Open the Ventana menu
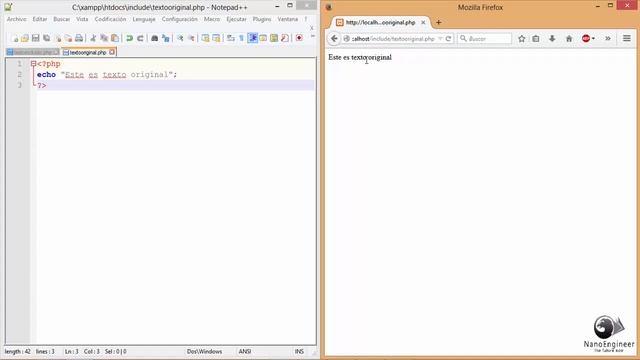 288,19
